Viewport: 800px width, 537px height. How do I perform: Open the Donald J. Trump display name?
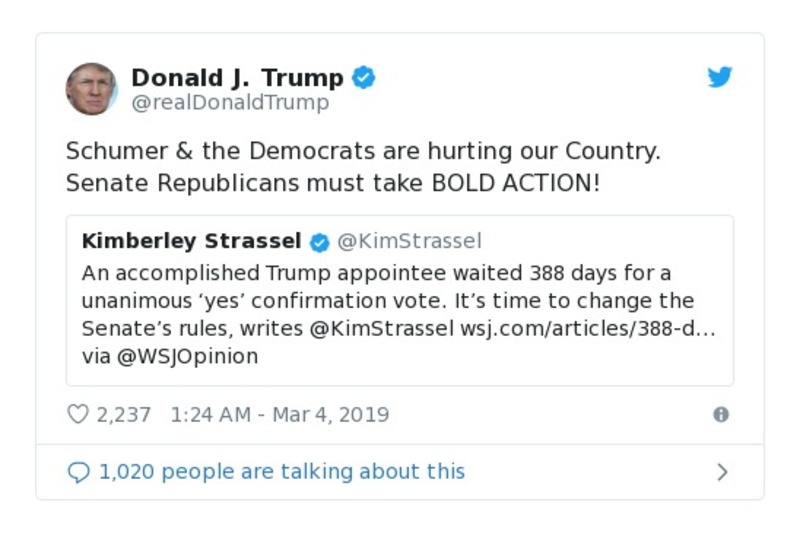(237, 78)
